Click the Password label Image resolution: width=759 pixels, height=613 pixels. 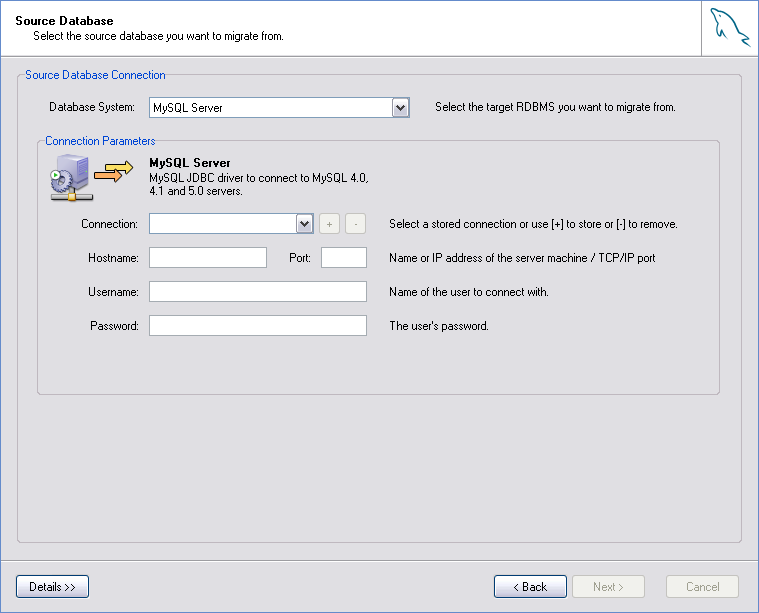(114, 326)
